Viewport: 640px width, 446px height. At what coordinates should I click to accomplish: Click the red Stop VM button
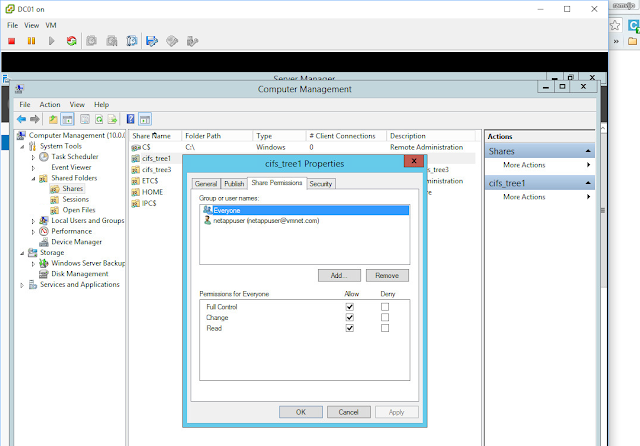pyautogui.click(x=11, y=41)
